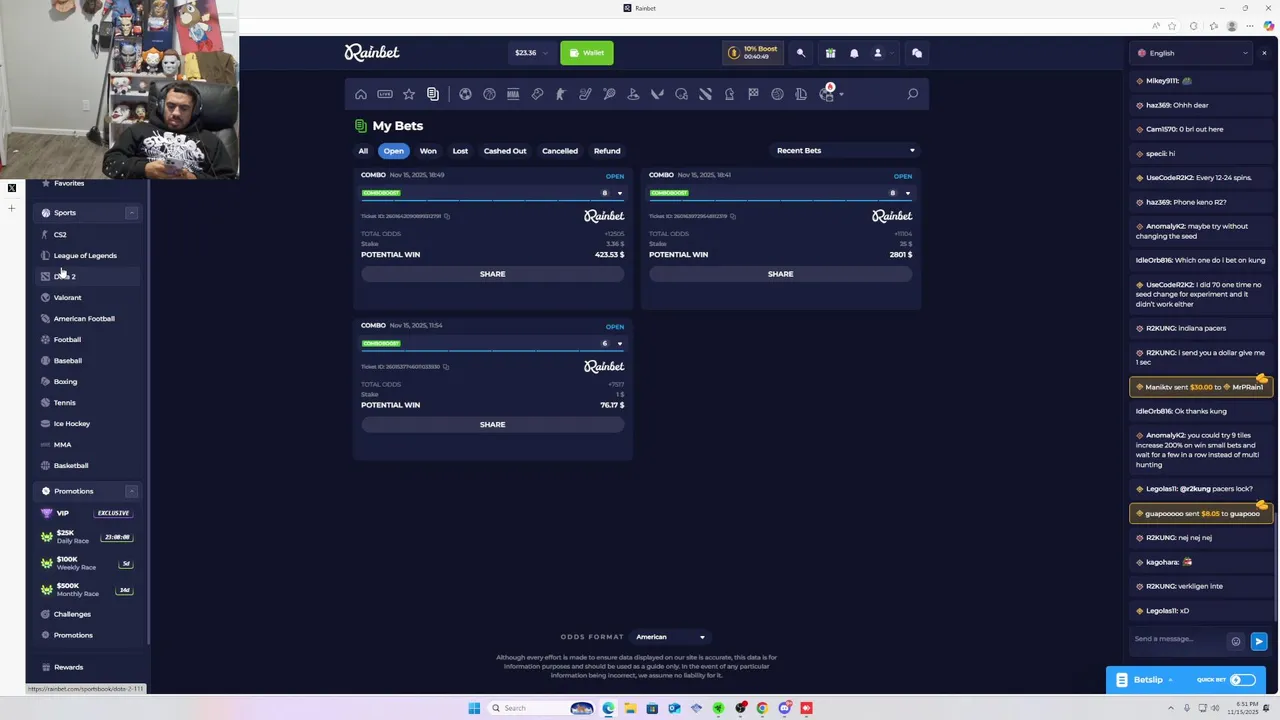Switch to Cancelled bets filter
Image resolution: width=1280 pixels, height=720 pixels.
pyautogui.click(x=560, y=151)
